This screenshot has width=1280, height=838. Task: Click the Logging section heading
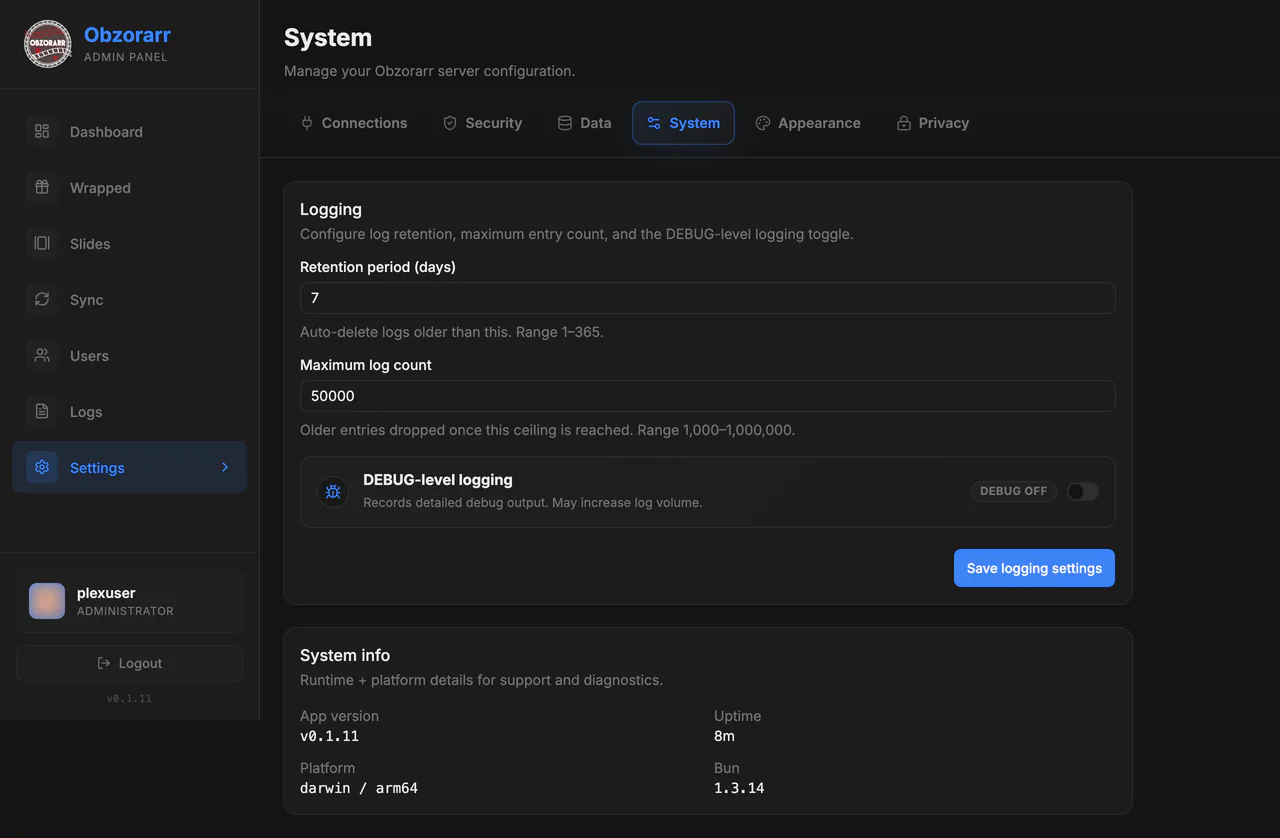pyautogui.click(x=331, y=209)
